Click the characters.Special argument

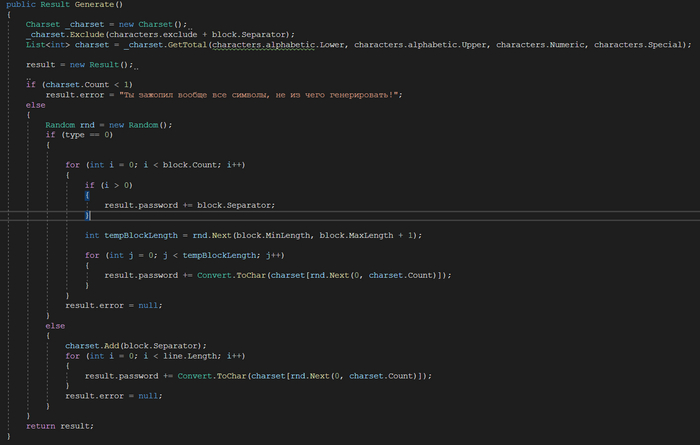pos(638,45)
